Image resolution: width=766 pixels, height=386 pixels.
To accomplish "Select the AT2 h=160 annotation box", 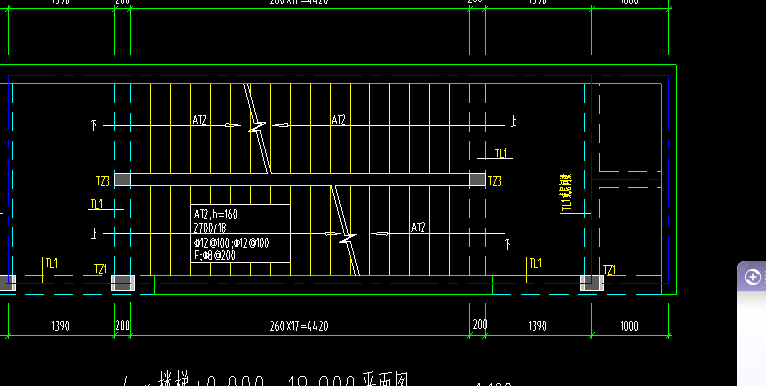I will point(240,234).
